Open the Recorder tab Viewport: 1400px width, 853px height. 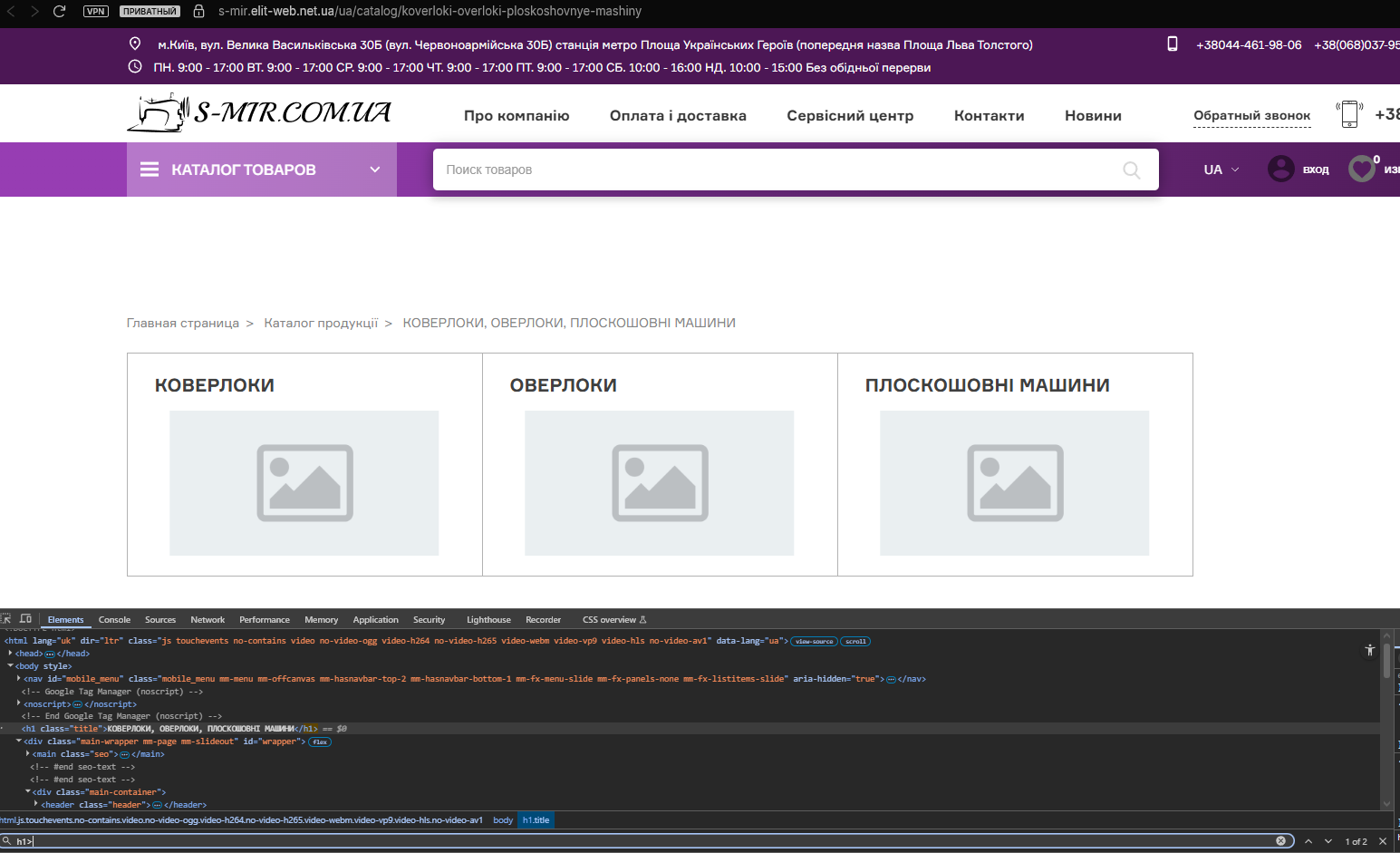(544, 620)
